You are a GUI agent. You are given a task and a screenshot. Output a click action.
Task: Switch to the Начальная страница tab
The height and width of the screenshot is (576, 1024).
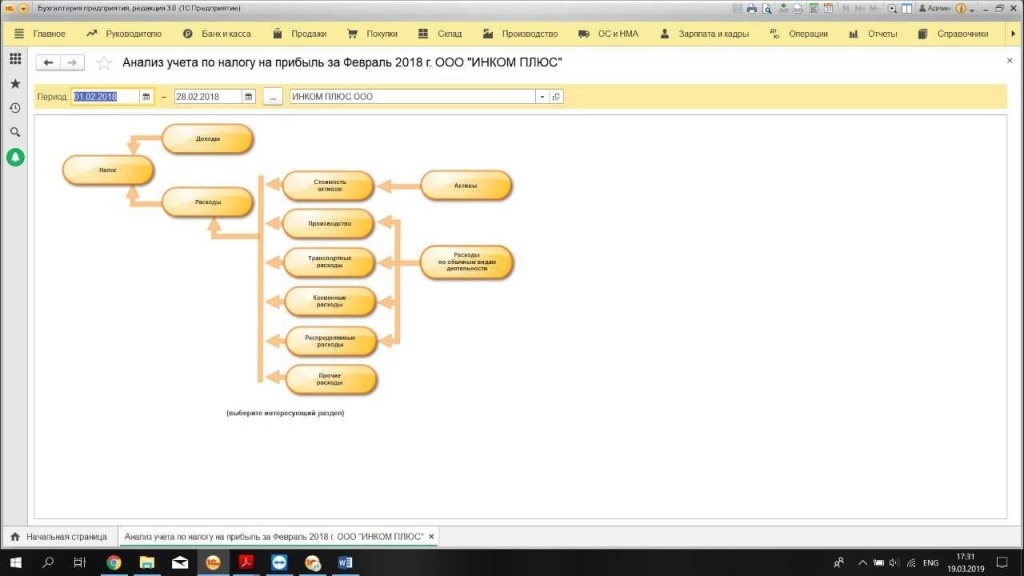(x=59, y=537)
